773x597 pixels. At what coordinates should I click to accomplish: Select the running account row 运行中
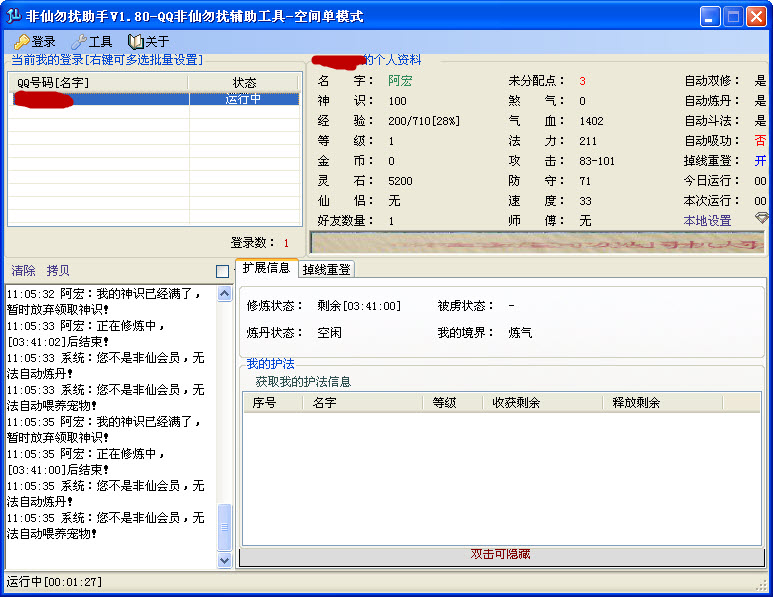154,99
